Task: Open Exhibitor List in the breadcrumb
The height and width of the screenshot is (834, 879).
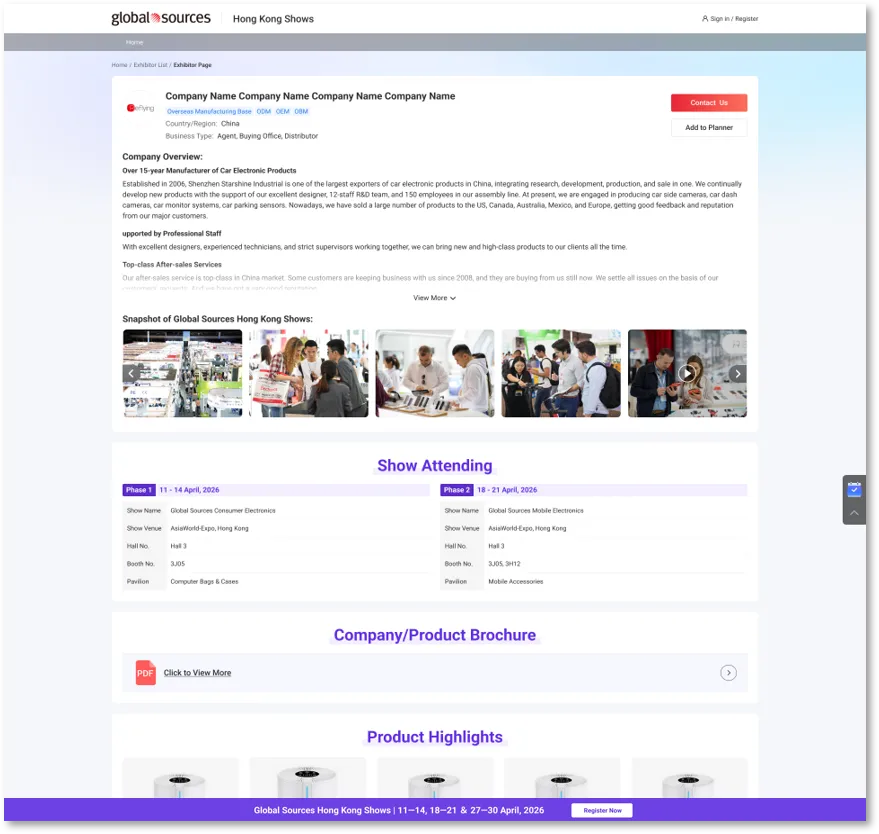Action: [x=150, y=65]
